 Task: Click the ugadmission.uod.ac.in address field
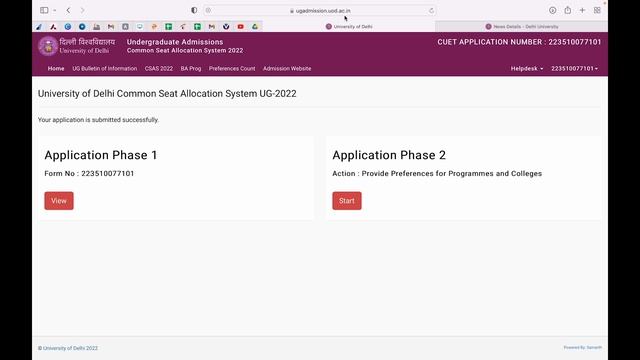coord(320,11)
